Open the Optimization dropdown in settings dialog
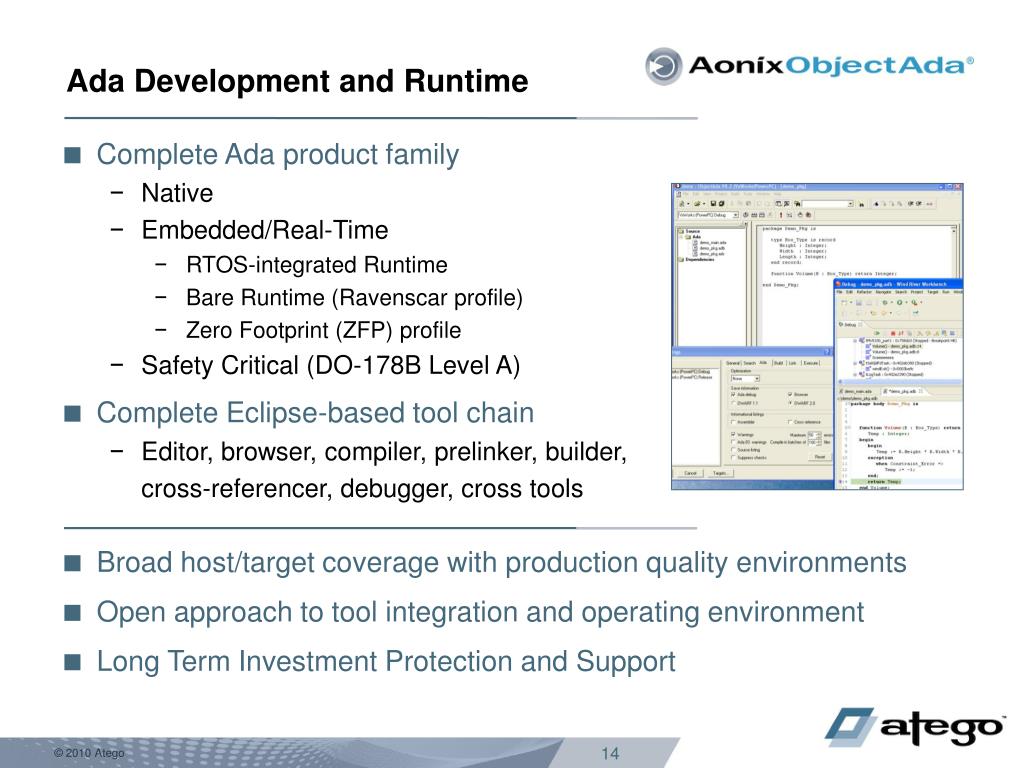Screen dimensions: 1024x768 (745, 379)
